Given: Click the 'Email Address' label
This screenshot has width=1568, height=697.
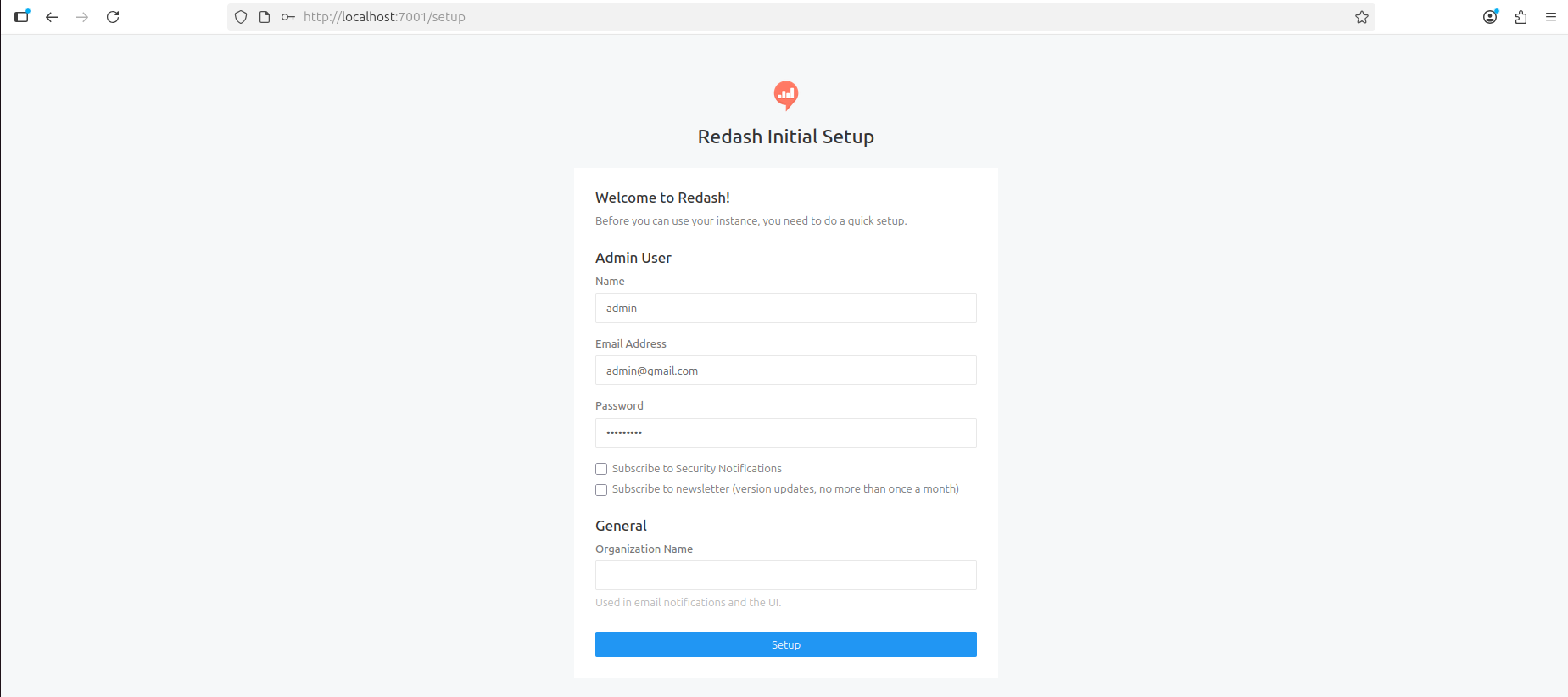Looking at the screenshot, I should point(631,343).
